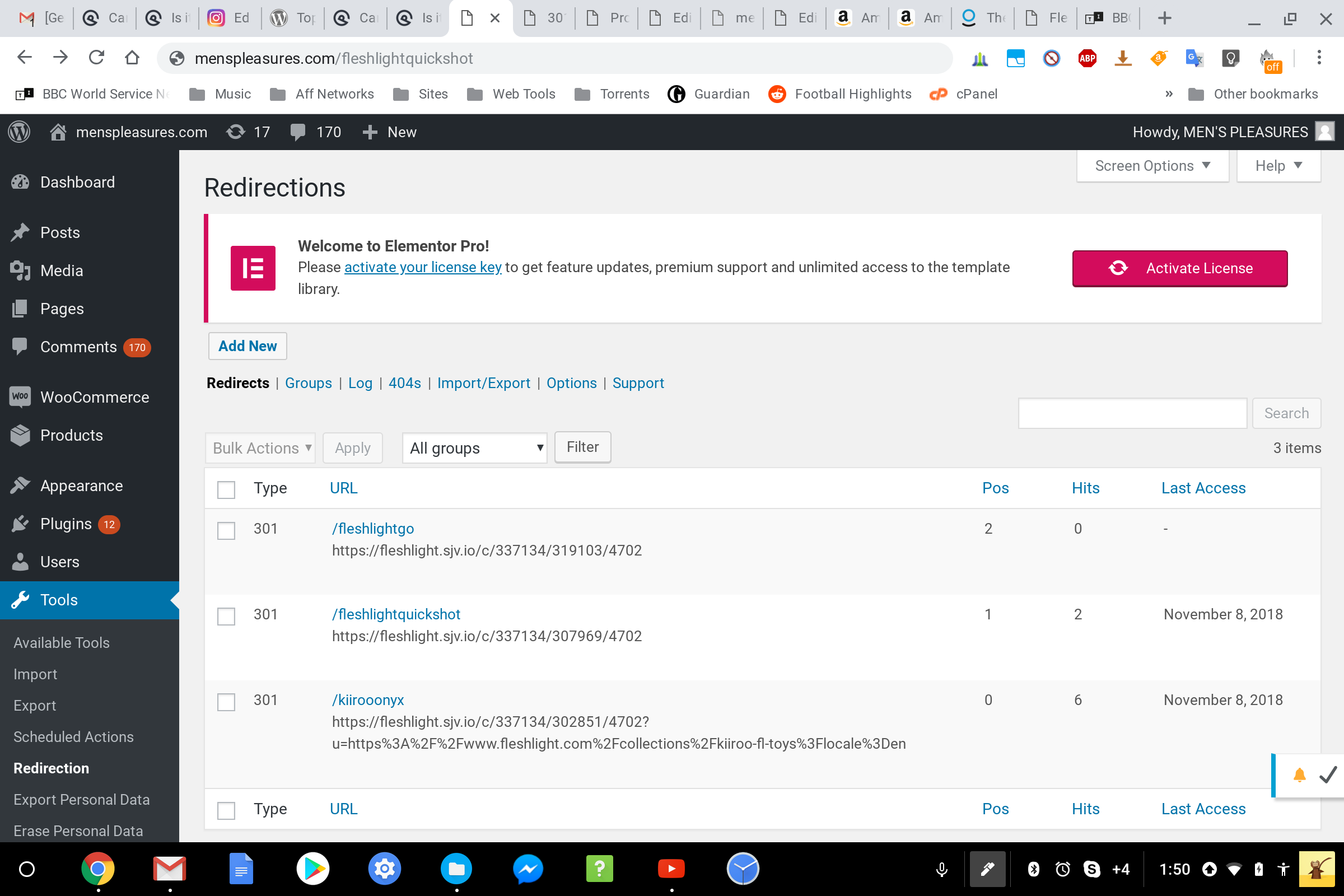Click the stylus tools icon in the shelf
The height and width of the screenshot is (896, 1344).
987,869
